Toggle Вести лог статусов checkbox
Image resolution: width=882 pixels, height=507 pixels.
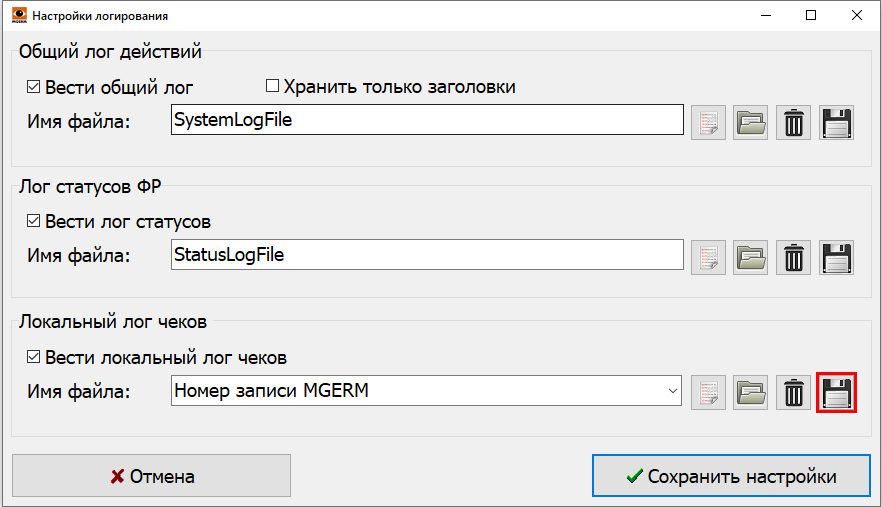tap(34, 222)
